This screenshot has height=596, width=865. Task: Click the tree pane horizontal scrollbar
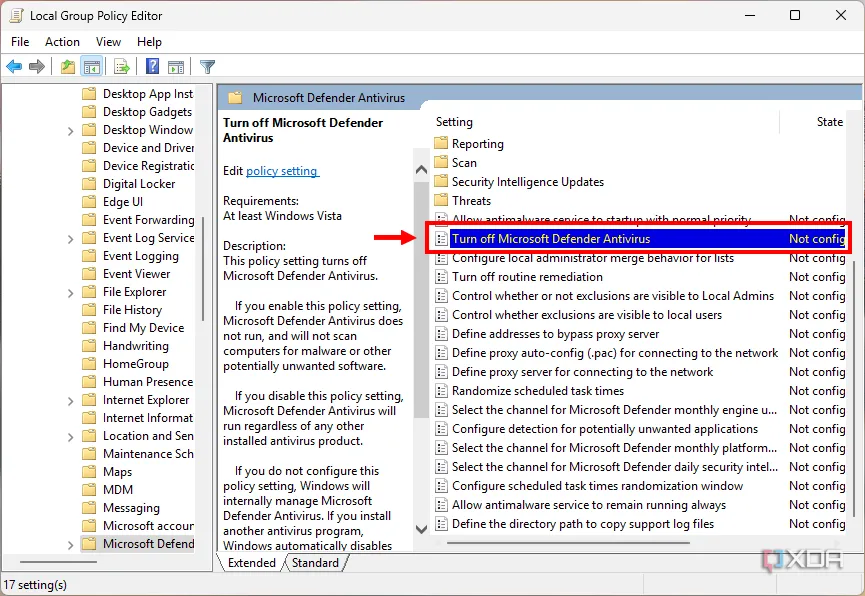click(58, 562)
